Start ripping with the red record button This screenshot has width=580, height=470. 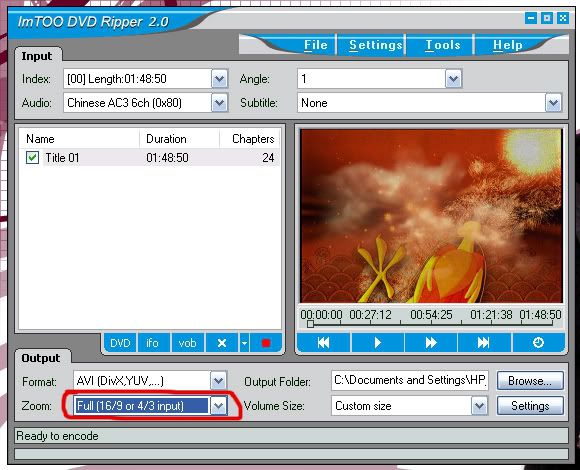[x=266, y=343]
